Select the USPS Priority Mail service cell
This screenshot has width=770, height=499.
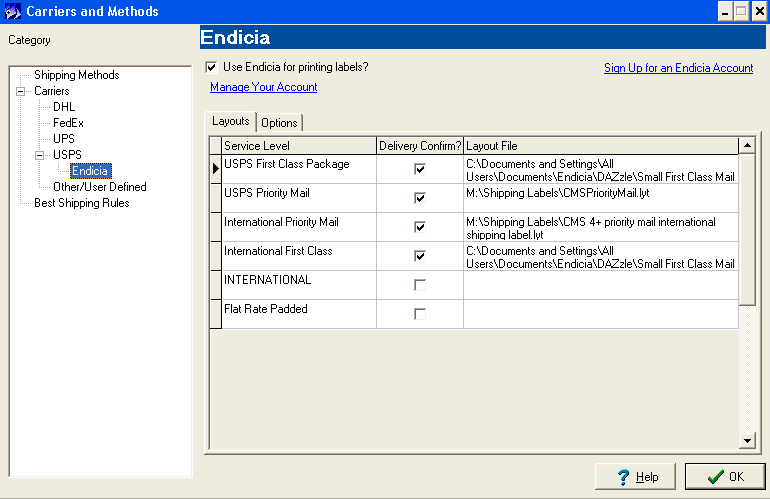point(299,198)
